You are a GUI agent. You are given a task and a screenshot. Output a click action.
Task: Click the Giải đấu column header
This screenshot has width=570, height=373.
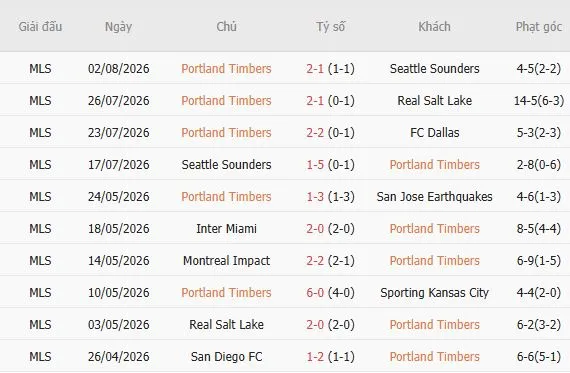[40, 27]
